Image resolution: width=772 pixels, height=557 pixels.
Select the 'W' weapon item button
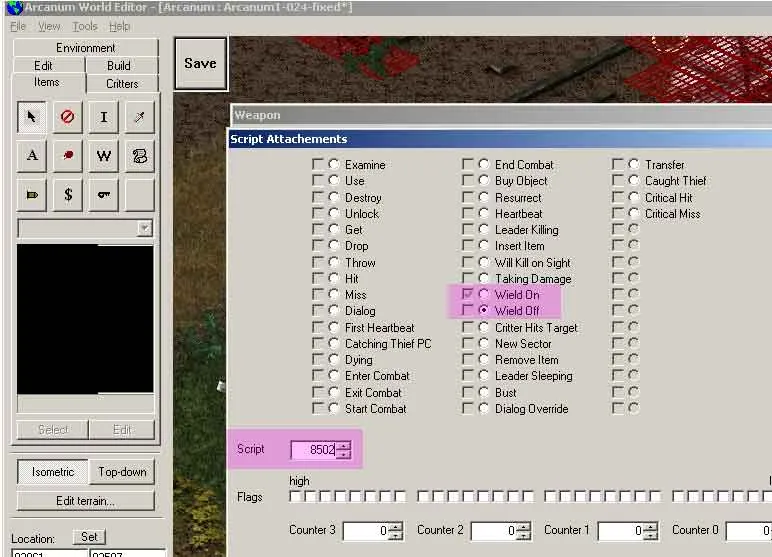point(103,156)
